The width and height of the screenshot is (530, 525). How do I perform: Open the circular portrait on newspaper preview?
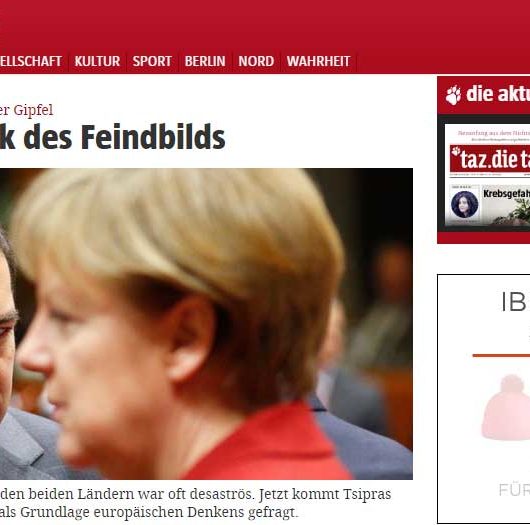tap(464, 204)
